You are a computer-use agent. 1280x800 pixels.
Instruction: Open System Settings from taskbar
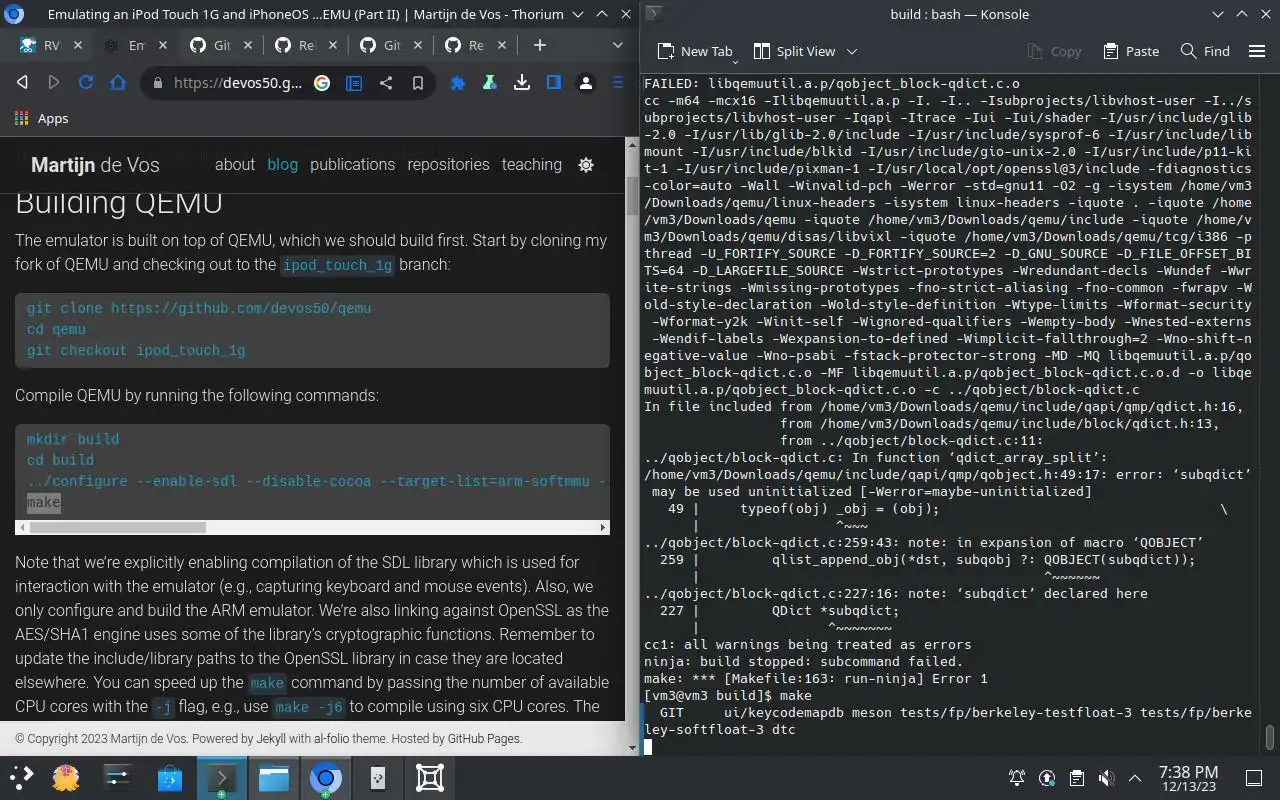118,777
